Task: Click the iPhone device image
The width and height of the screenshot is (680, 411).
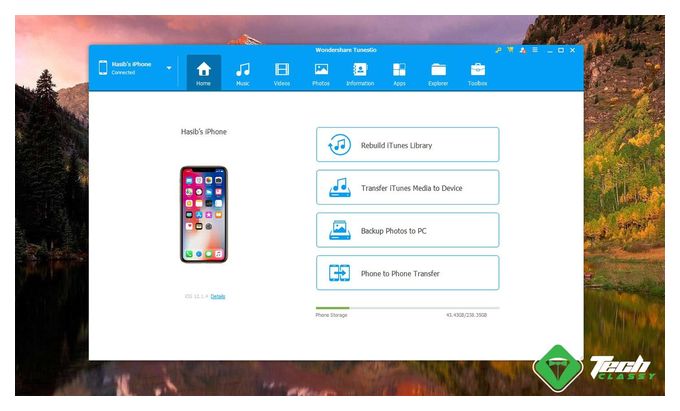Action: point(204,214)
